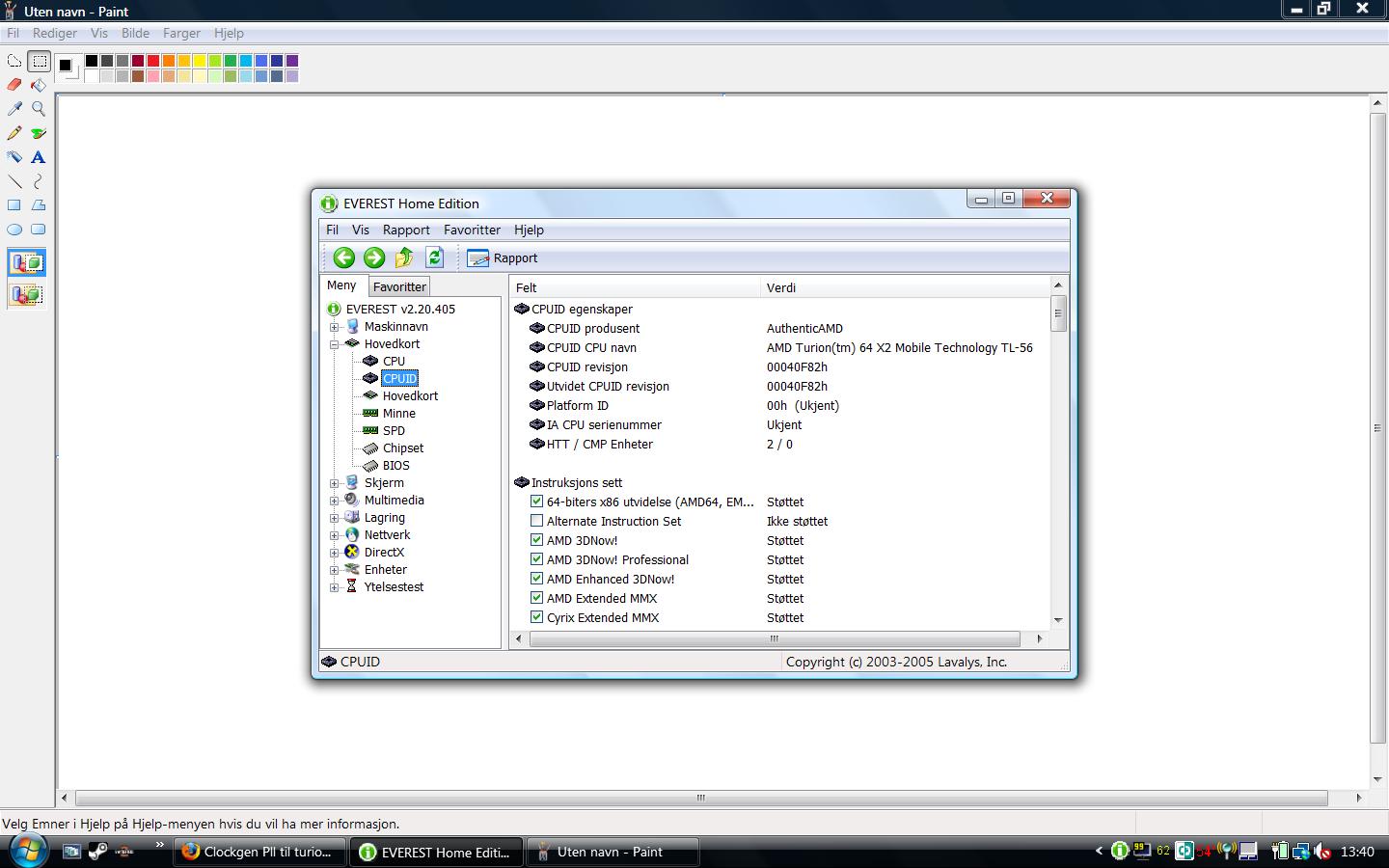
Task: Expand the Enheter tree node
Action: [335, 570]
